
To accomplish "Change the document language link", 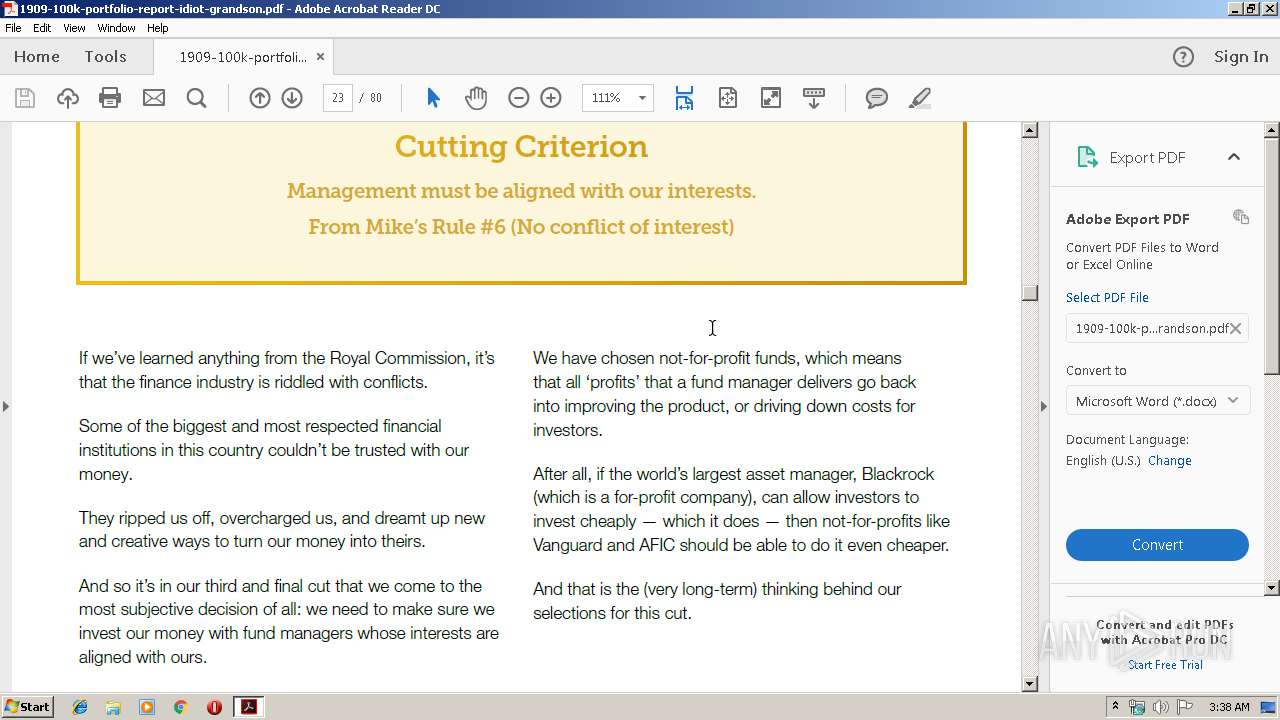I will click(x=1170, y=461).
